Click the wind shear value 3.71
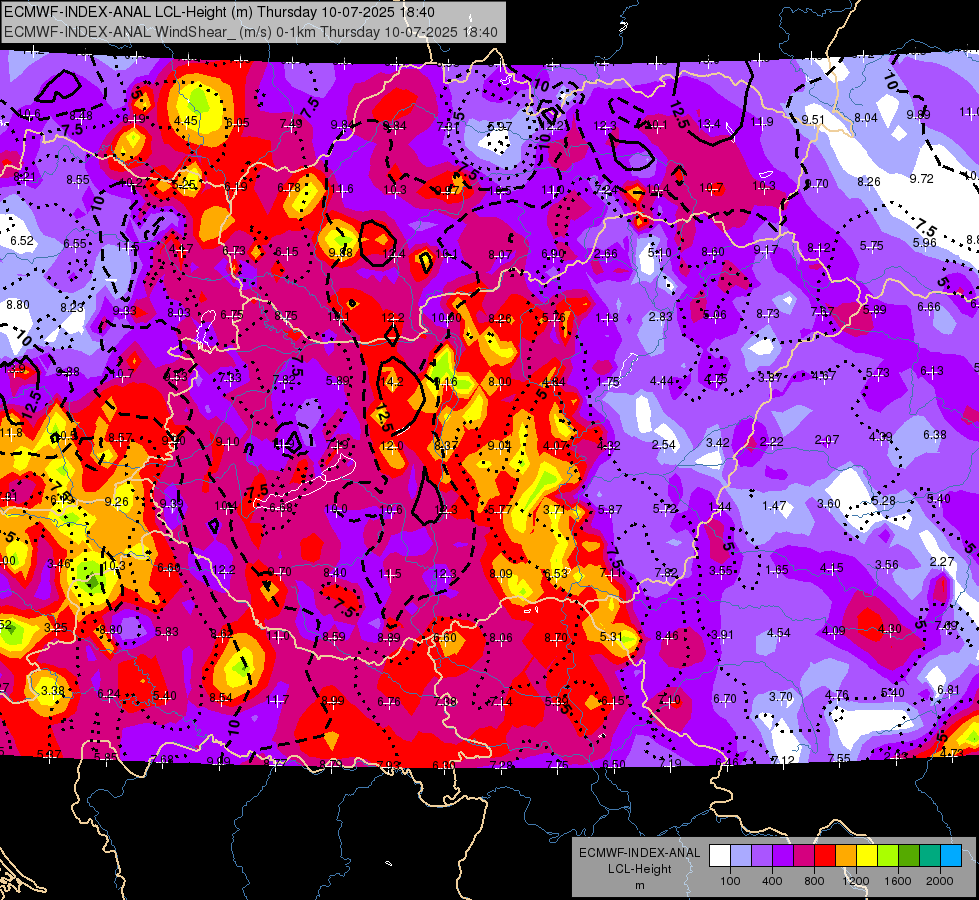The image size is (979, 900). (x=554, y=510)
